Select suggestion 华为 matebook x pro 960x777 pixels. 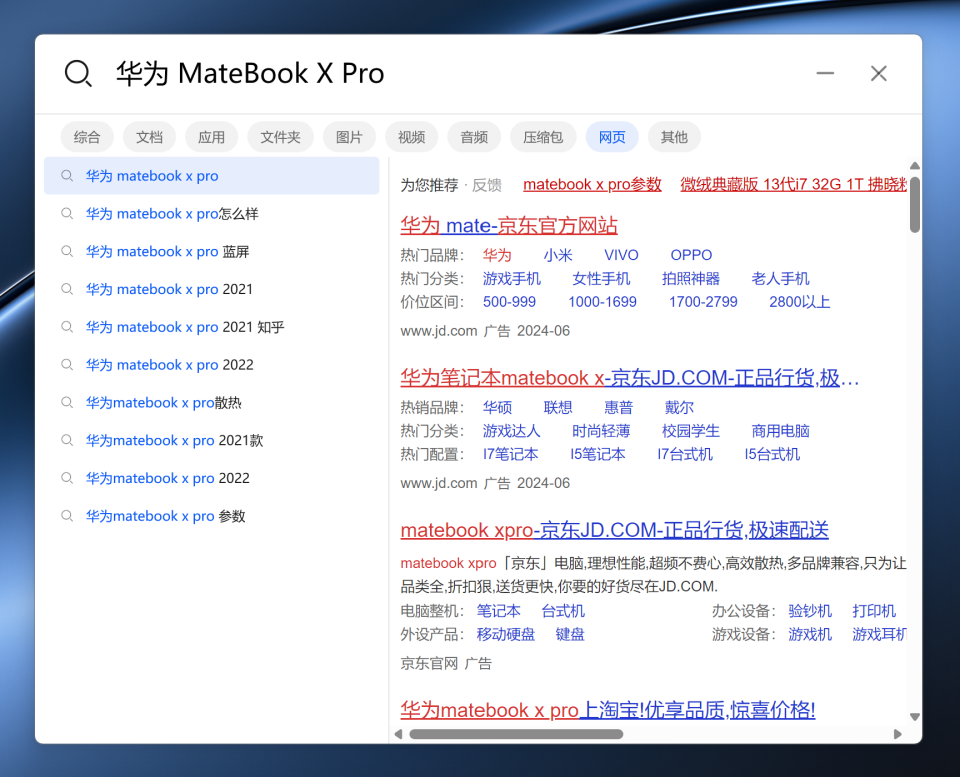click(x=212, y=176)
